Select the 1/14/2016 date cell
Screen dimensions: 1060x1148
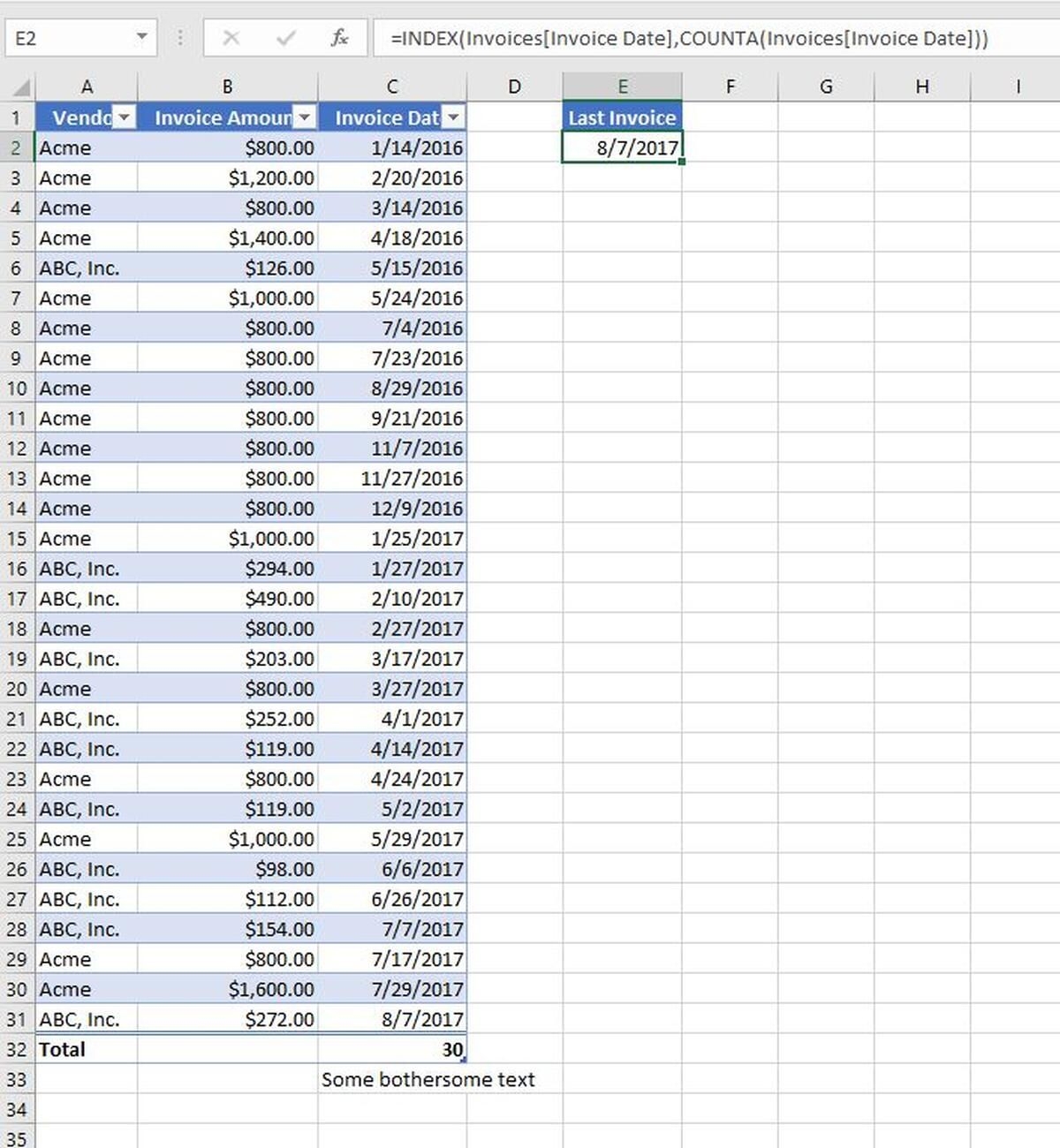(392, 147)
